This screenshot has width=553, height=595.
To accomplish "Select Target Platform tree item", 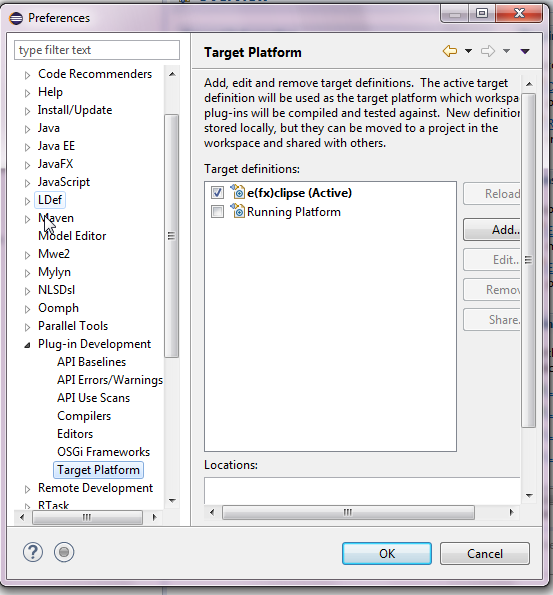I will (98, 470).
